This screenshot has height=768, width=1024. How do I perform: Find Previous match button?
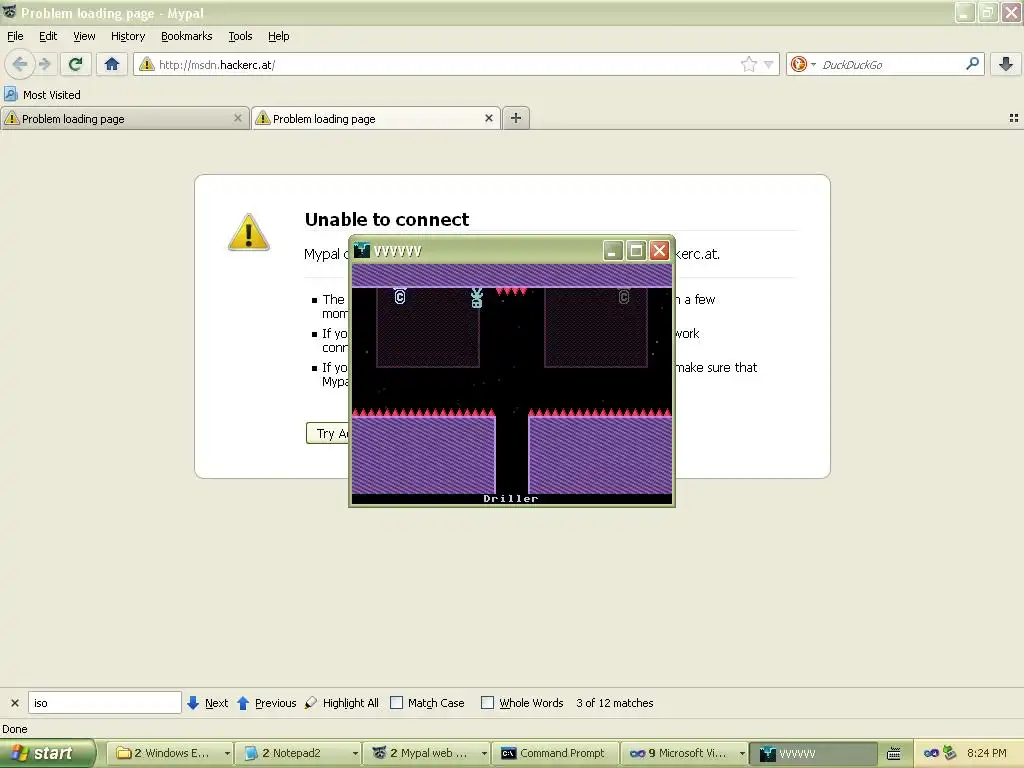(266, 703)
